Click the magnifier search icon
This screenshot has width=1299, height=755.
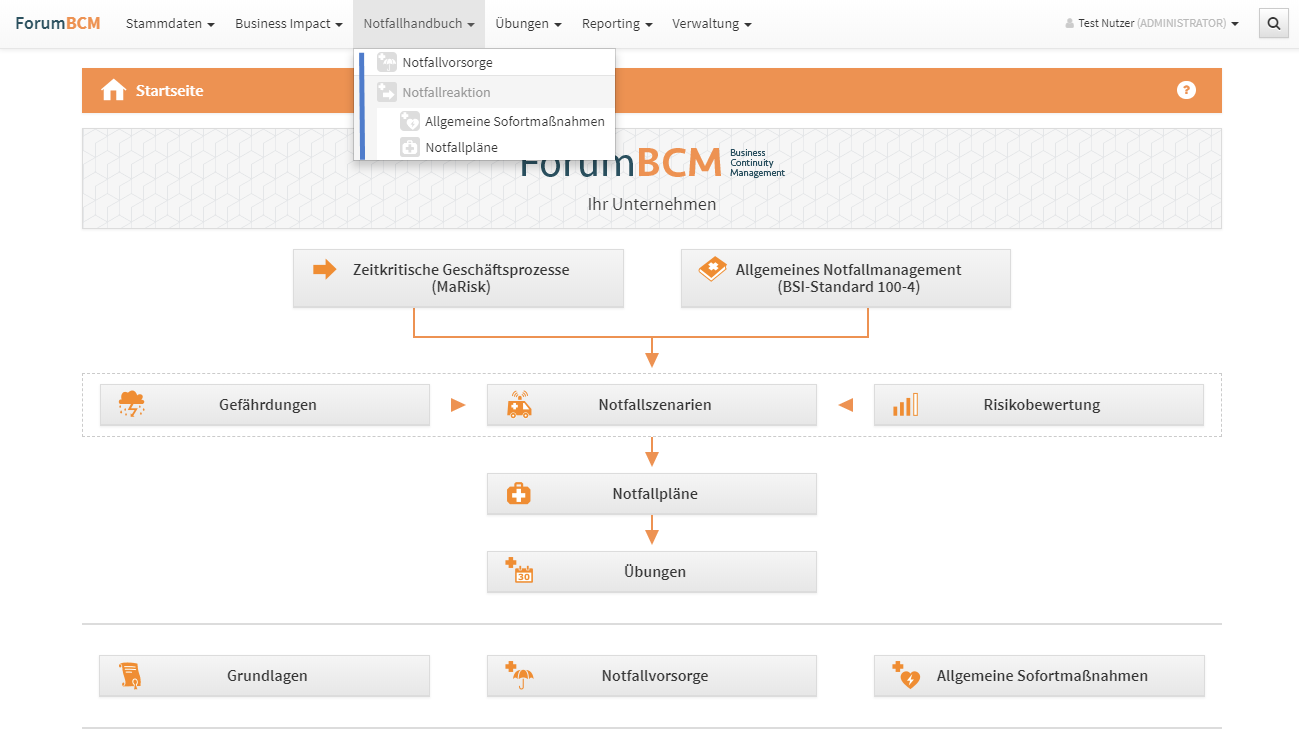(x=1273, y=23)
